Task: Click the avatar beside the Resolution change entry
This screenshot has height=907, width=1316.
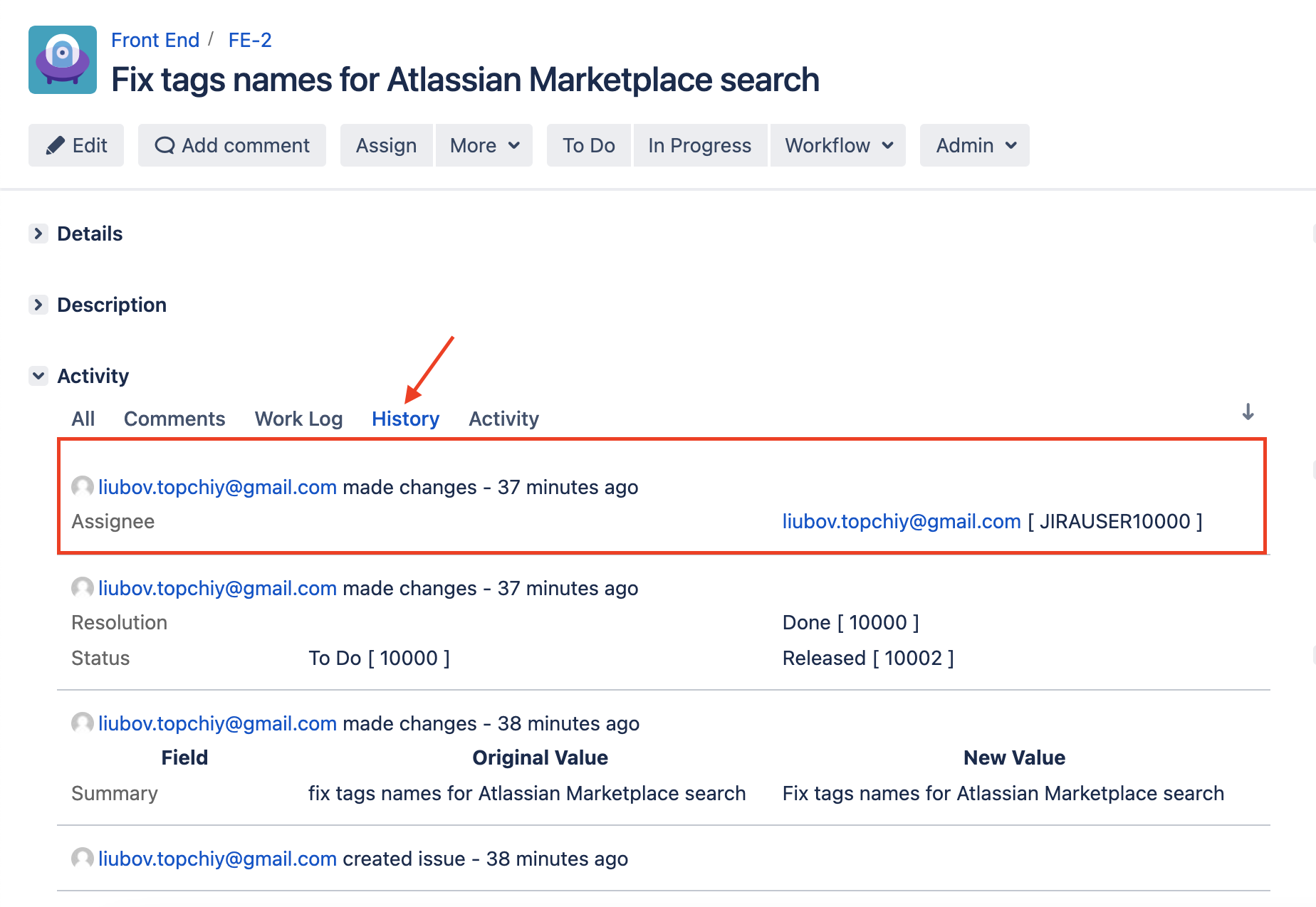Action: coord(83,588)
